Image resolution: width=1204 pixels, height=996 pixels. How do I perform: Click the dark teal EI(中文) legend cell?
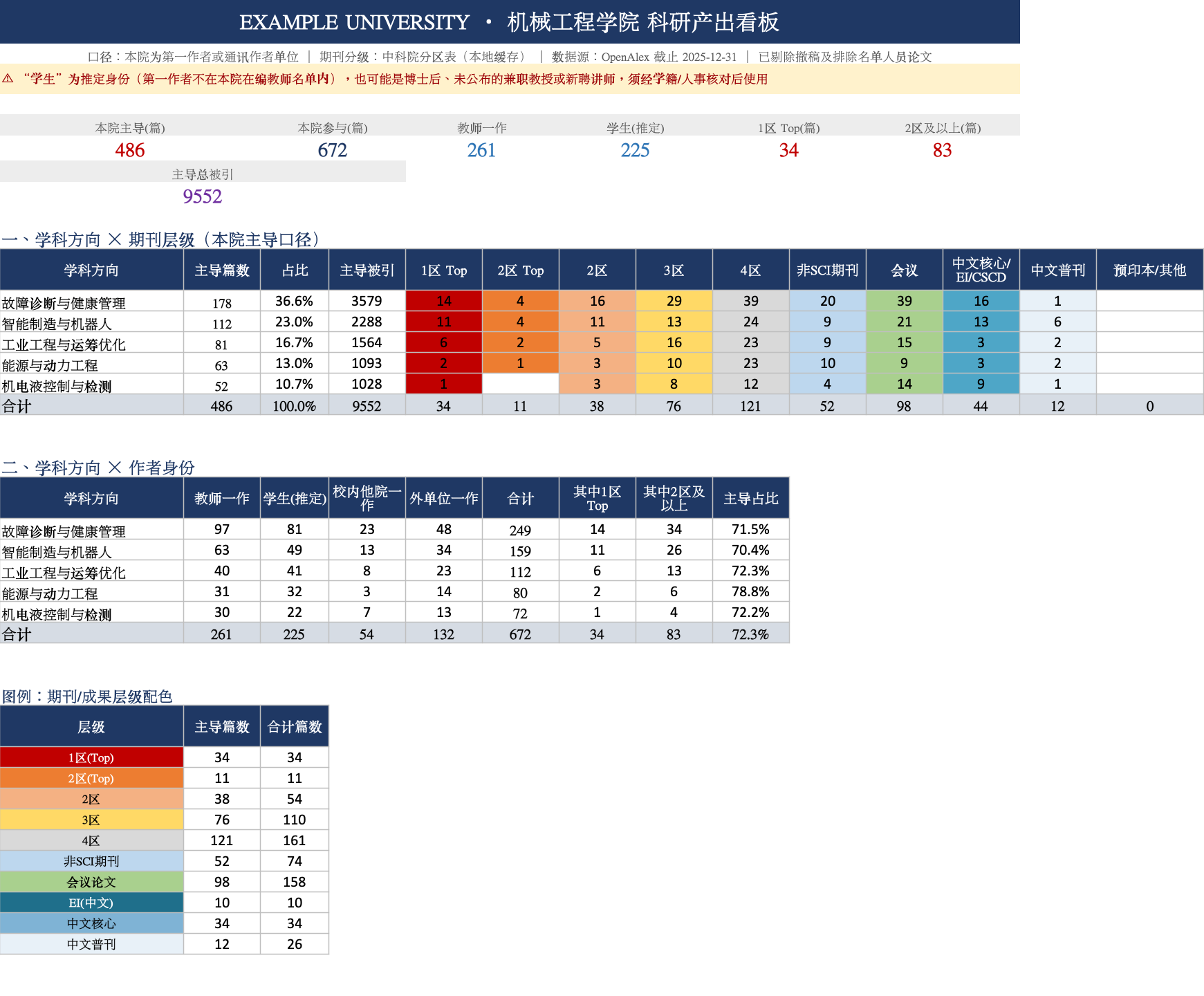pos(91,903)
